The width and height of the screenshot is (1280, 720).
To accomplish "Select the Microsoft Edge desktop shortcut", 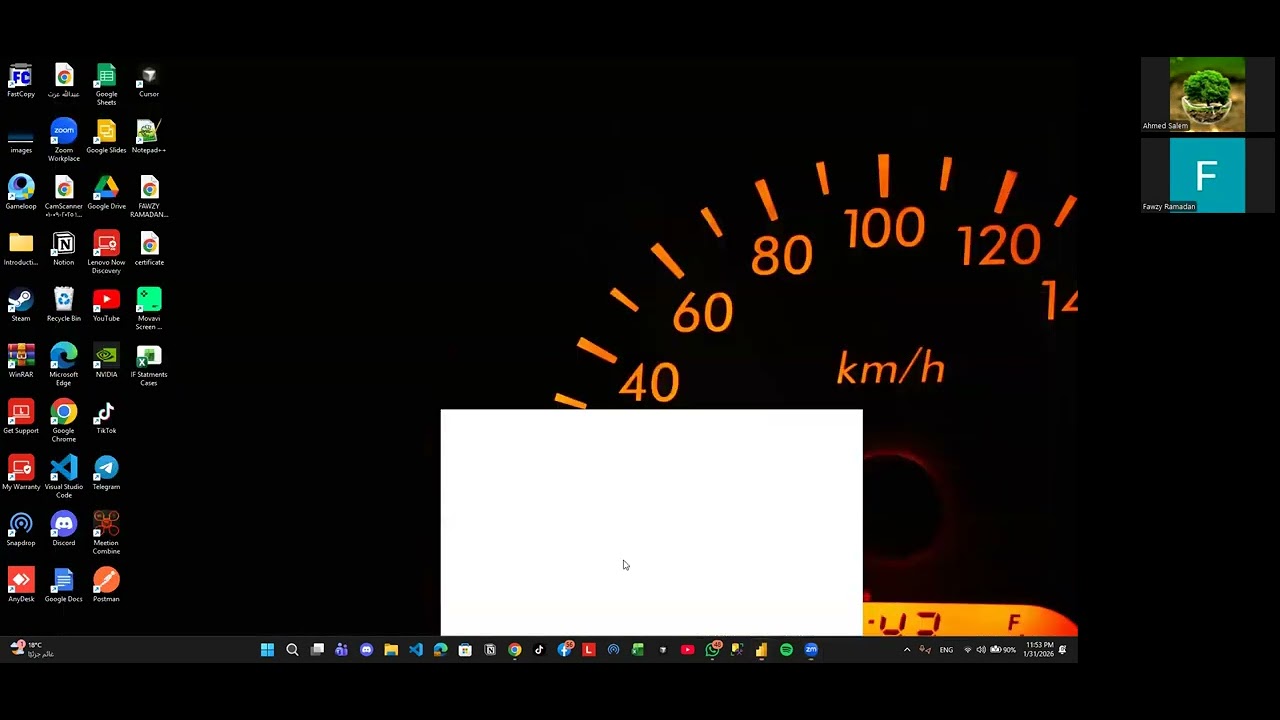I will (63, 365).
